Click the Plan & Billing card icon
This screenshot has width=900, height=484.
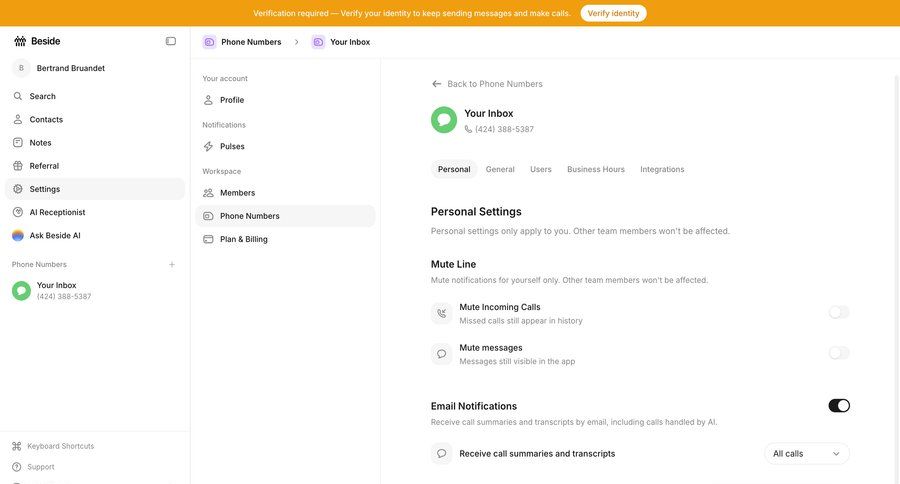(208, 239)
